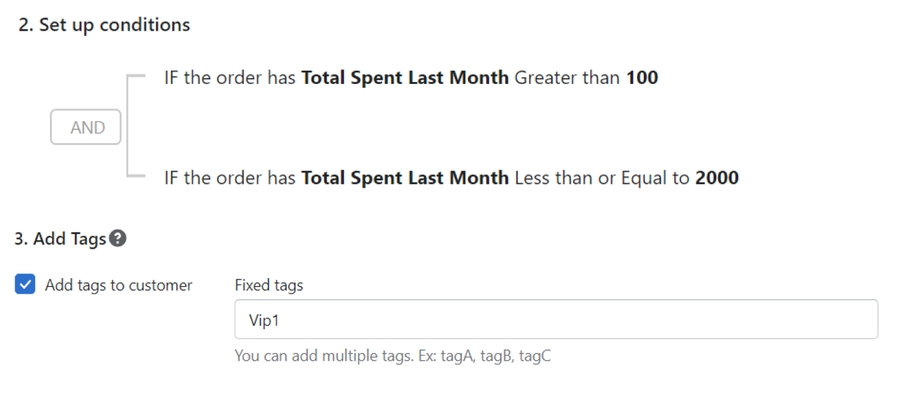Viewport: 900px width, 400px height.
Task: Click the 'Greater than' operator text
Action: (567, 77)
